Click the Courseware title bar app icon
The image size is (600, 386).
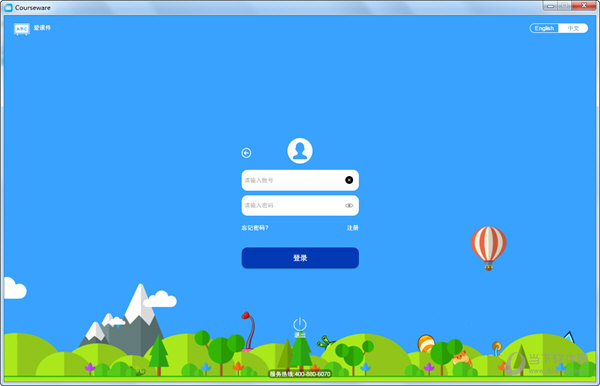8,7
